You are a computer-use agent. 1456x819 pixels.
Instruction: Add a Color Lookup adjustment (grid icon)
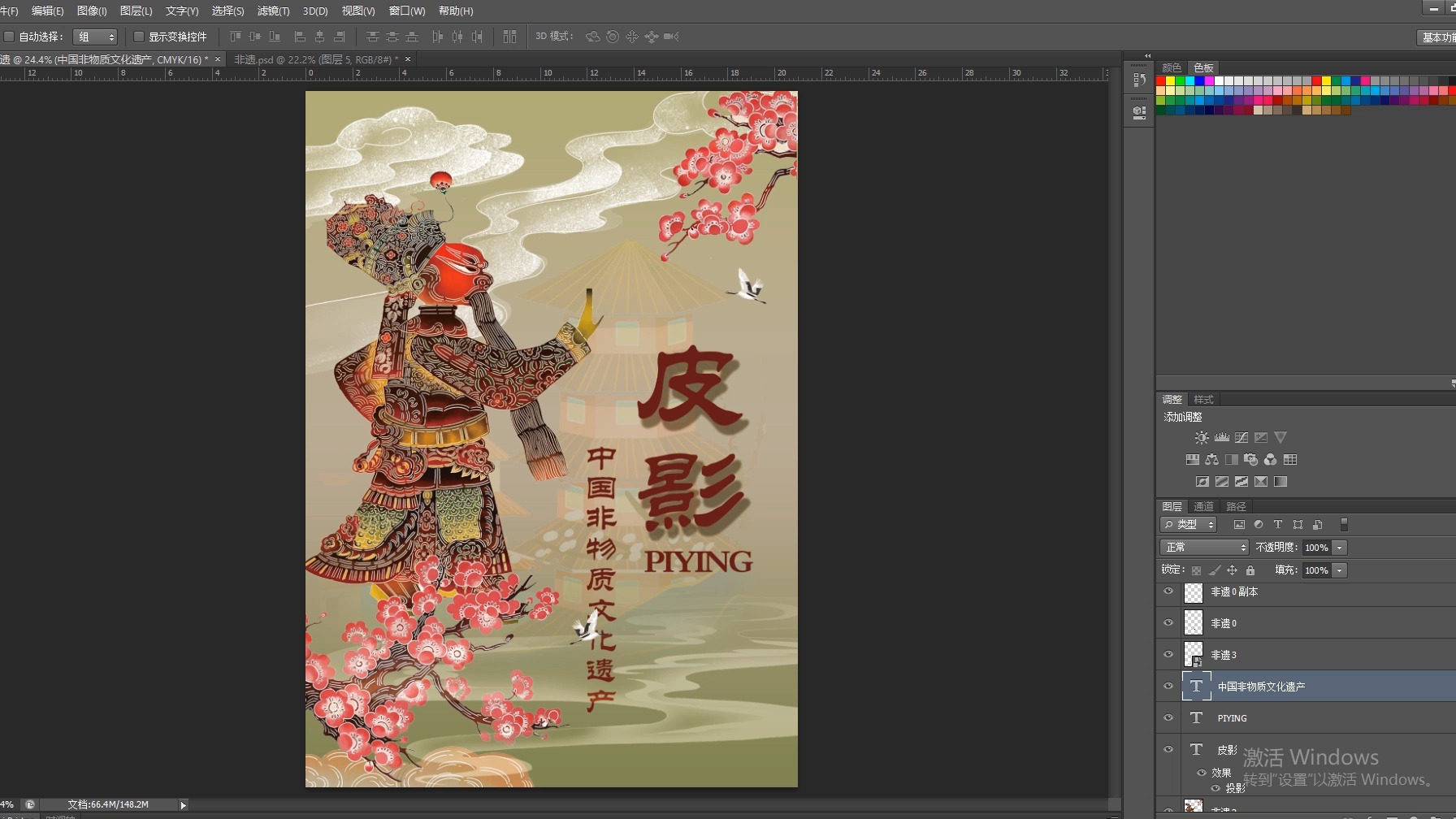1289,459
